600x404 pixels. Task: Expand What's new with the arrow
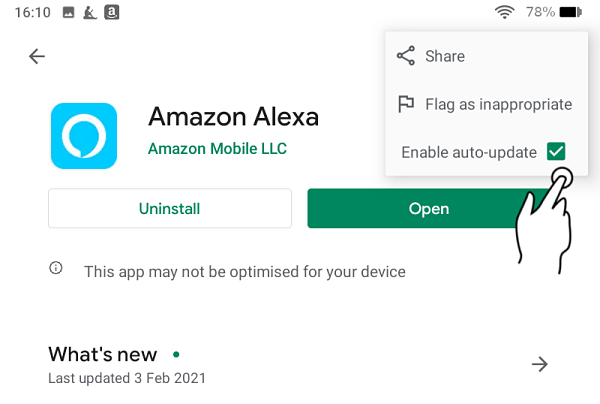coord(540,364)
